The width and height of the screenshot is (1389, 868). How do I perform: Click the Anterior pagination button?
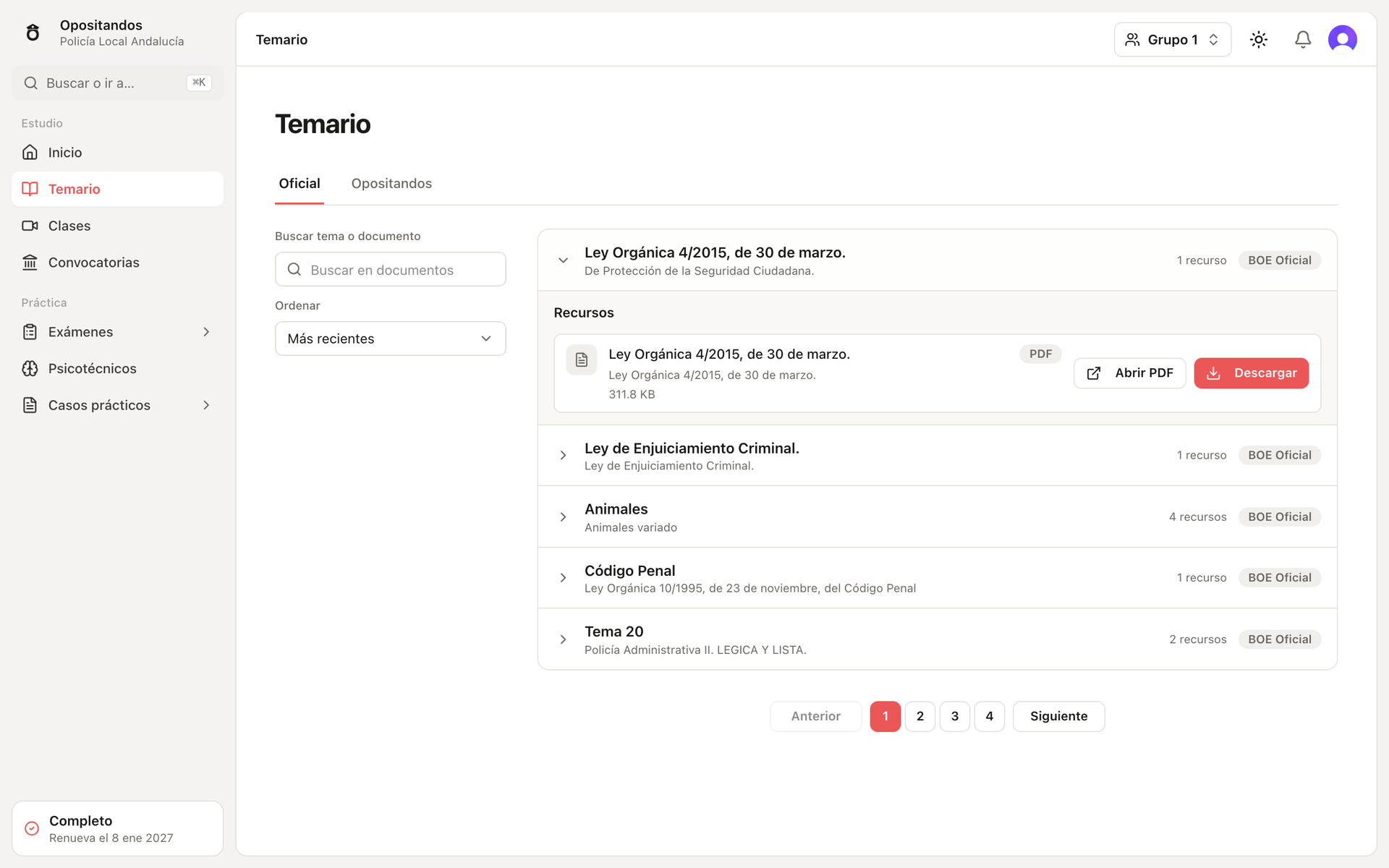tap(816, 716)
